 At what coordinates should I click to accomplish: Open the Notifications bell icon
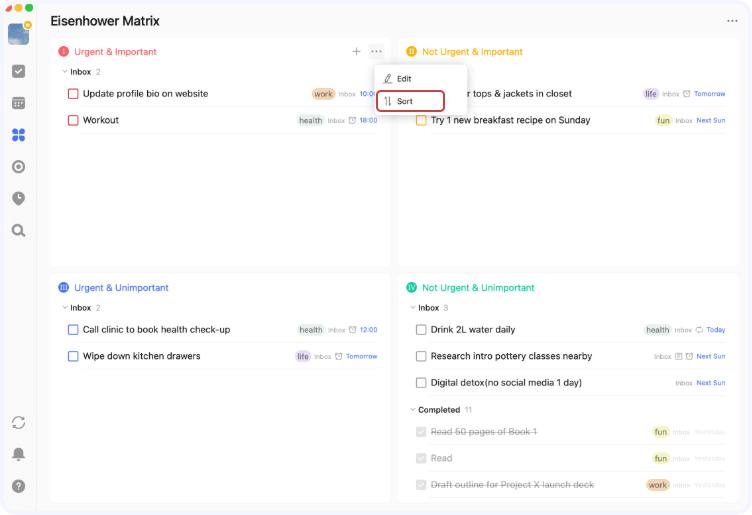coord(18,454)
